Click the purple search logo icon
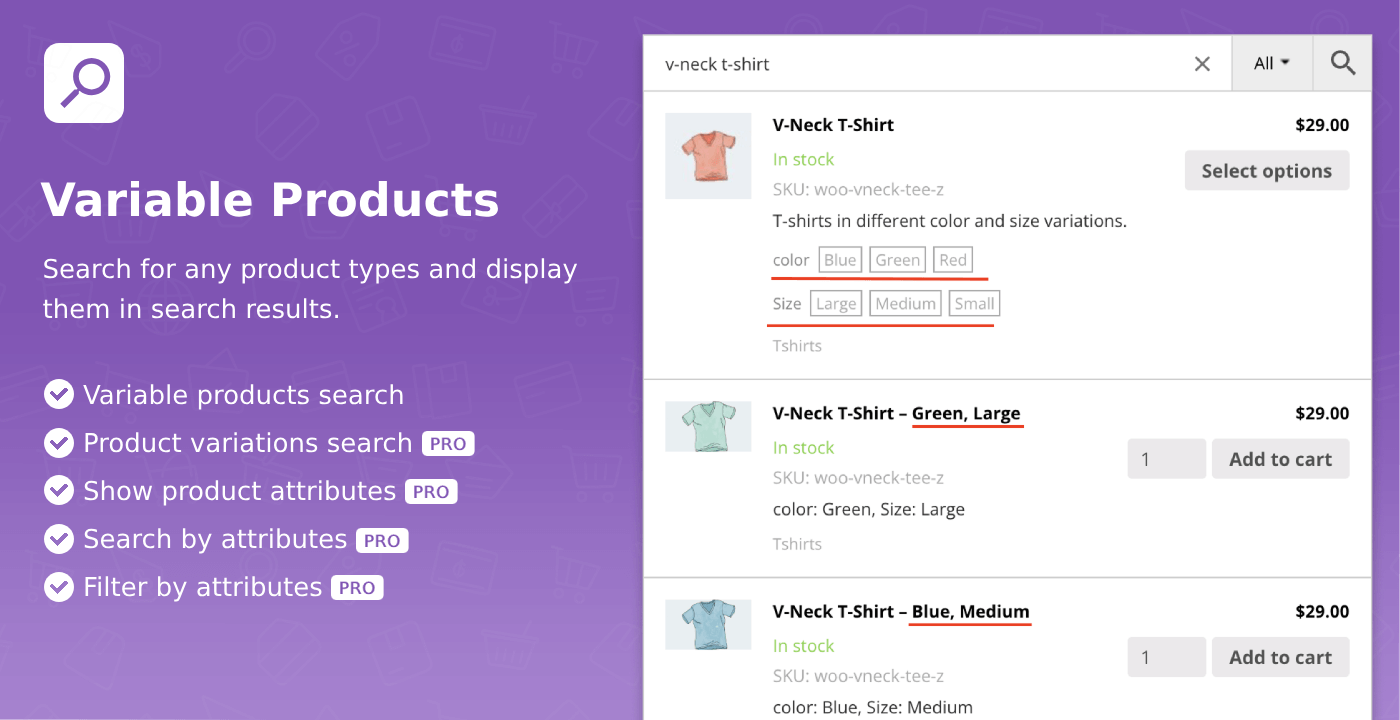 click(84, 83)
